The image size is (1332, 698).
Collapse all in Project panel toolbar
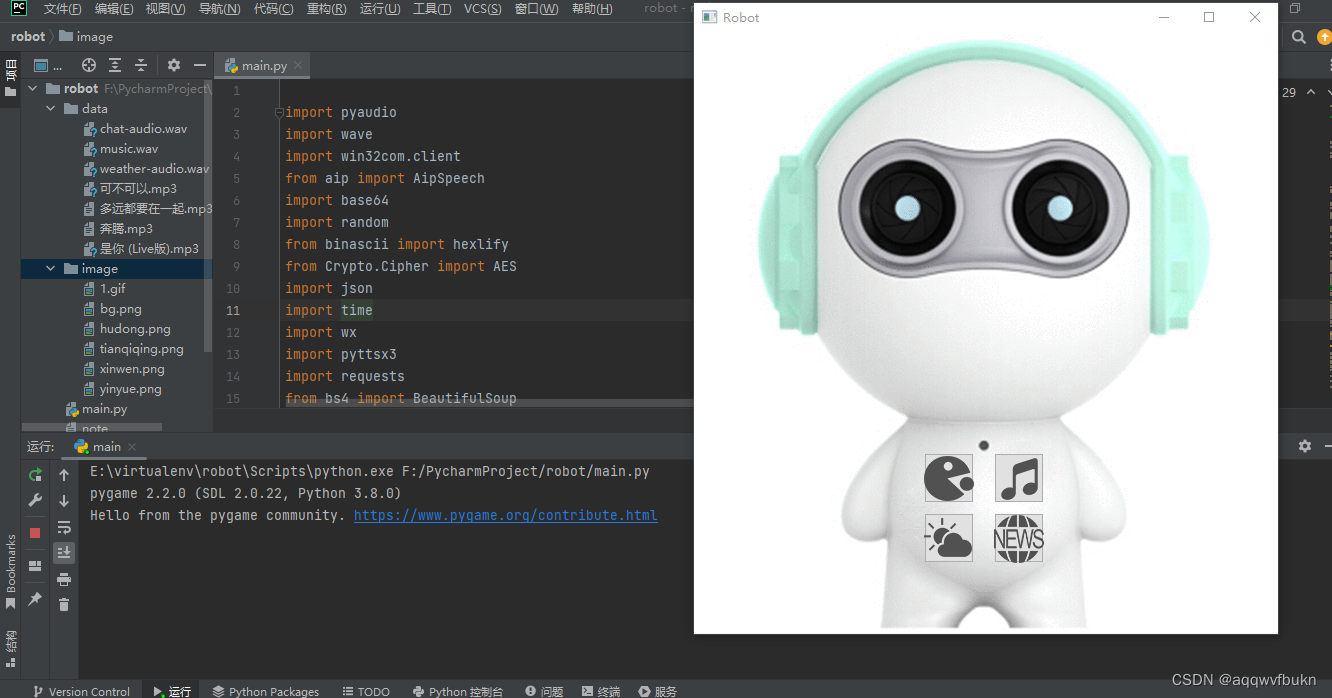pos(141,65)
